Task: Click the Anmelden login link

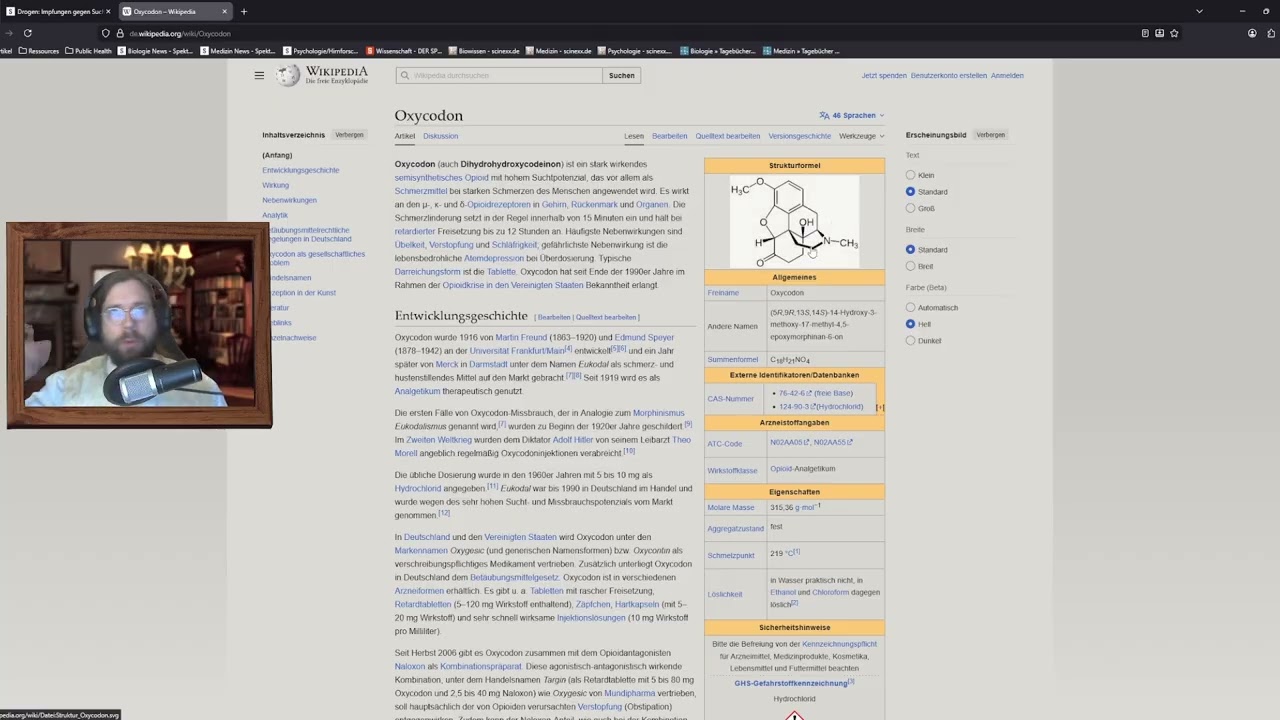Action: (1007, 75)
